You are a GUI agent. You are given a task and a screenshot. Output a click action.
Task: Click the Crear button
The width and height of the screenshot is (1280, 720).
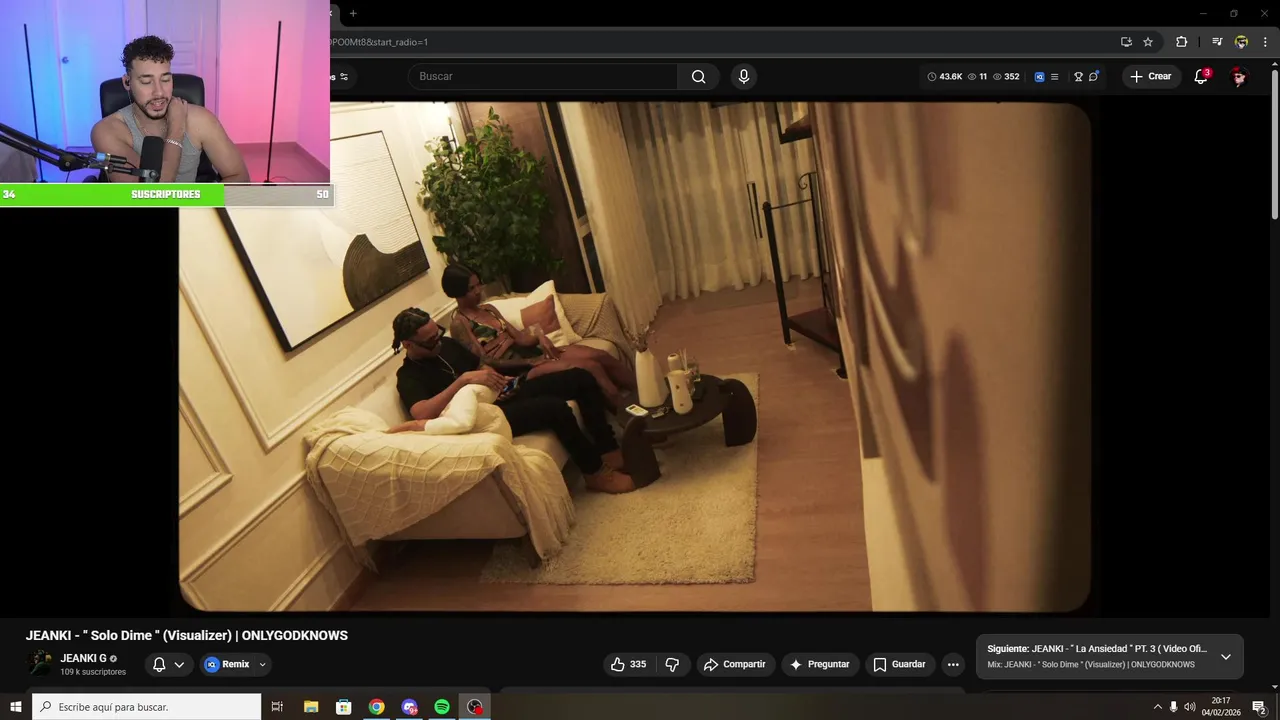[x=1150, y=76]
